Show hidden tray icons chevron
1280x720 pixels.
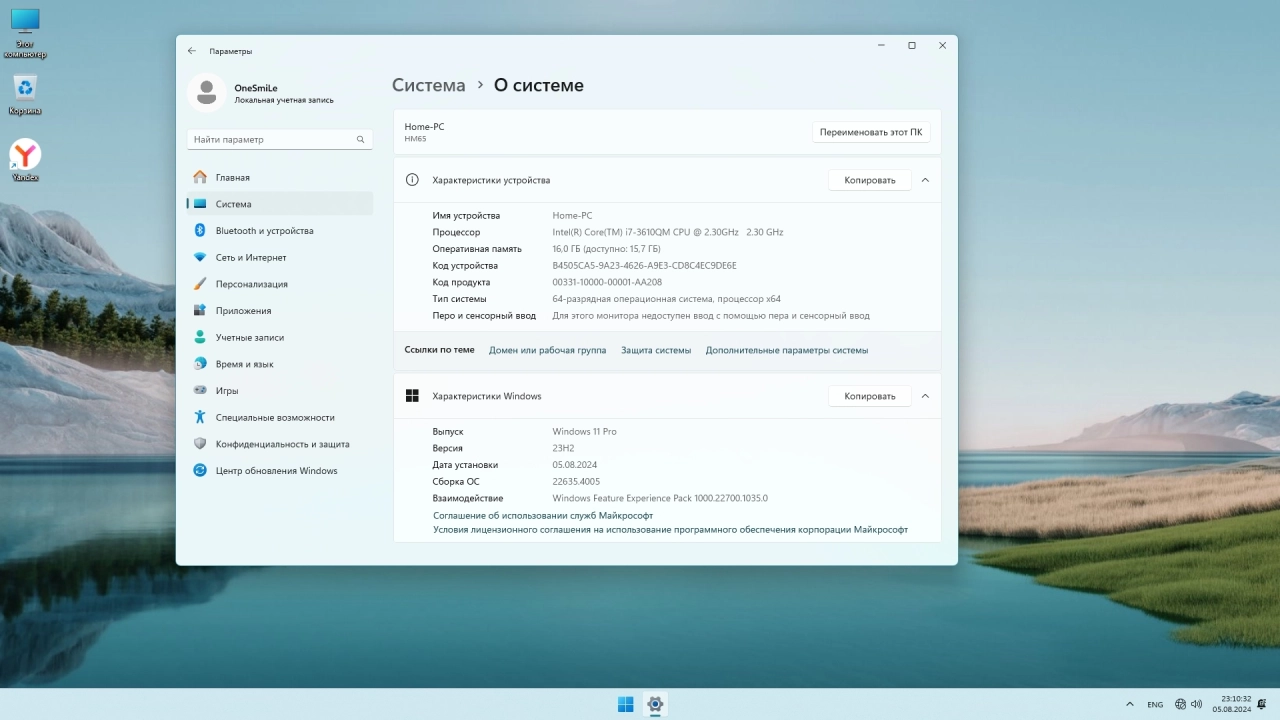[x=1130, y=704]
